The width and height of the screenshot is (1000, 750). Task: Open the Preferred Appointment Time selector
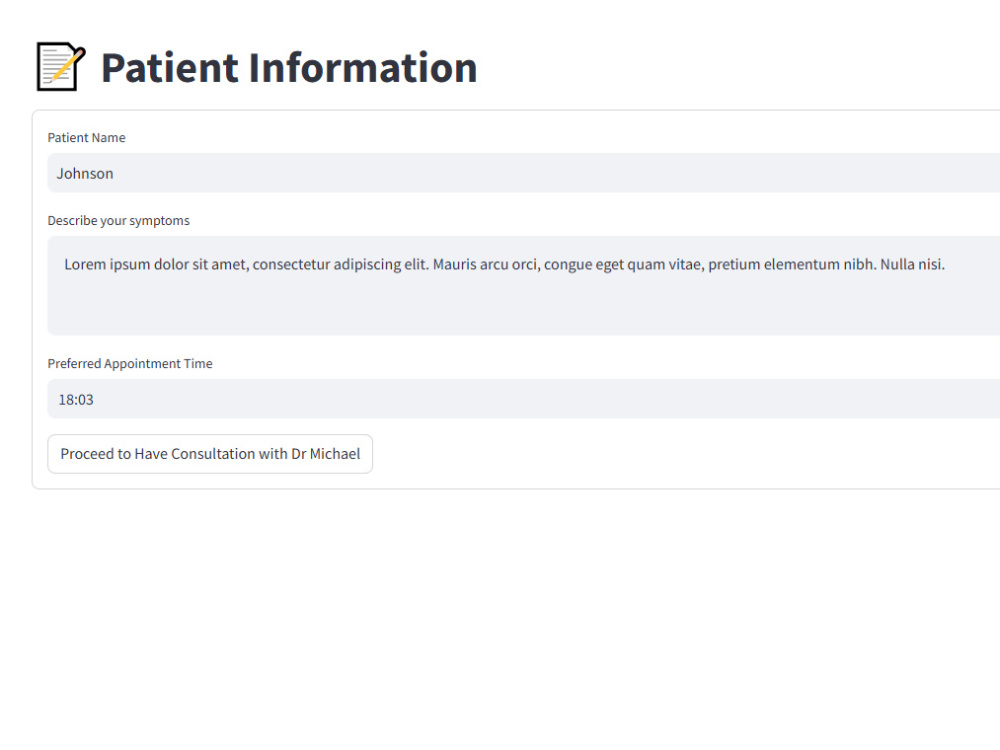(x=524, y=399)
